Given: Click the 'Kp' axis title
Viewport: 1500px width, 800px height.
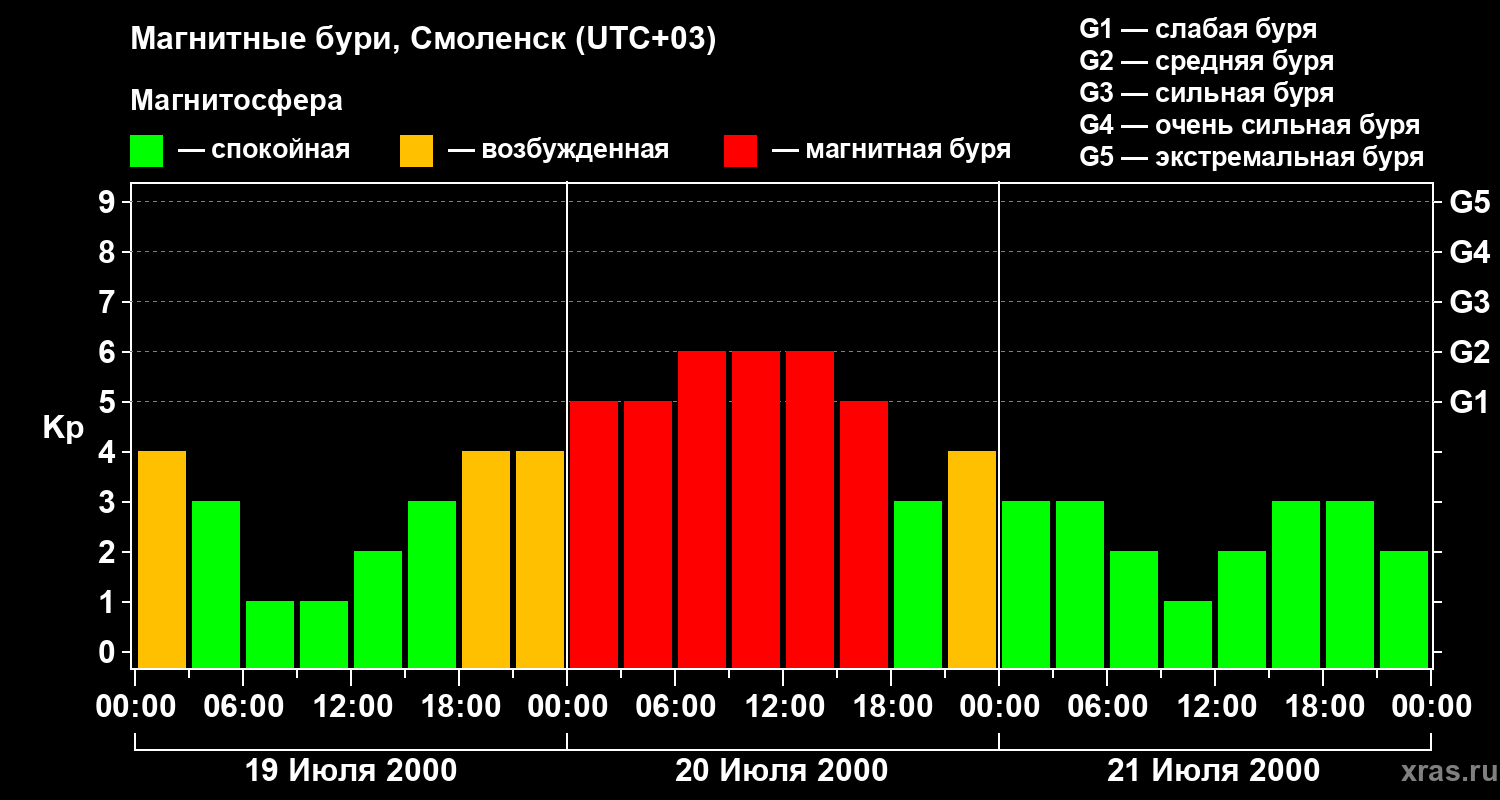Looking at the screenshot, I should 63,428.
